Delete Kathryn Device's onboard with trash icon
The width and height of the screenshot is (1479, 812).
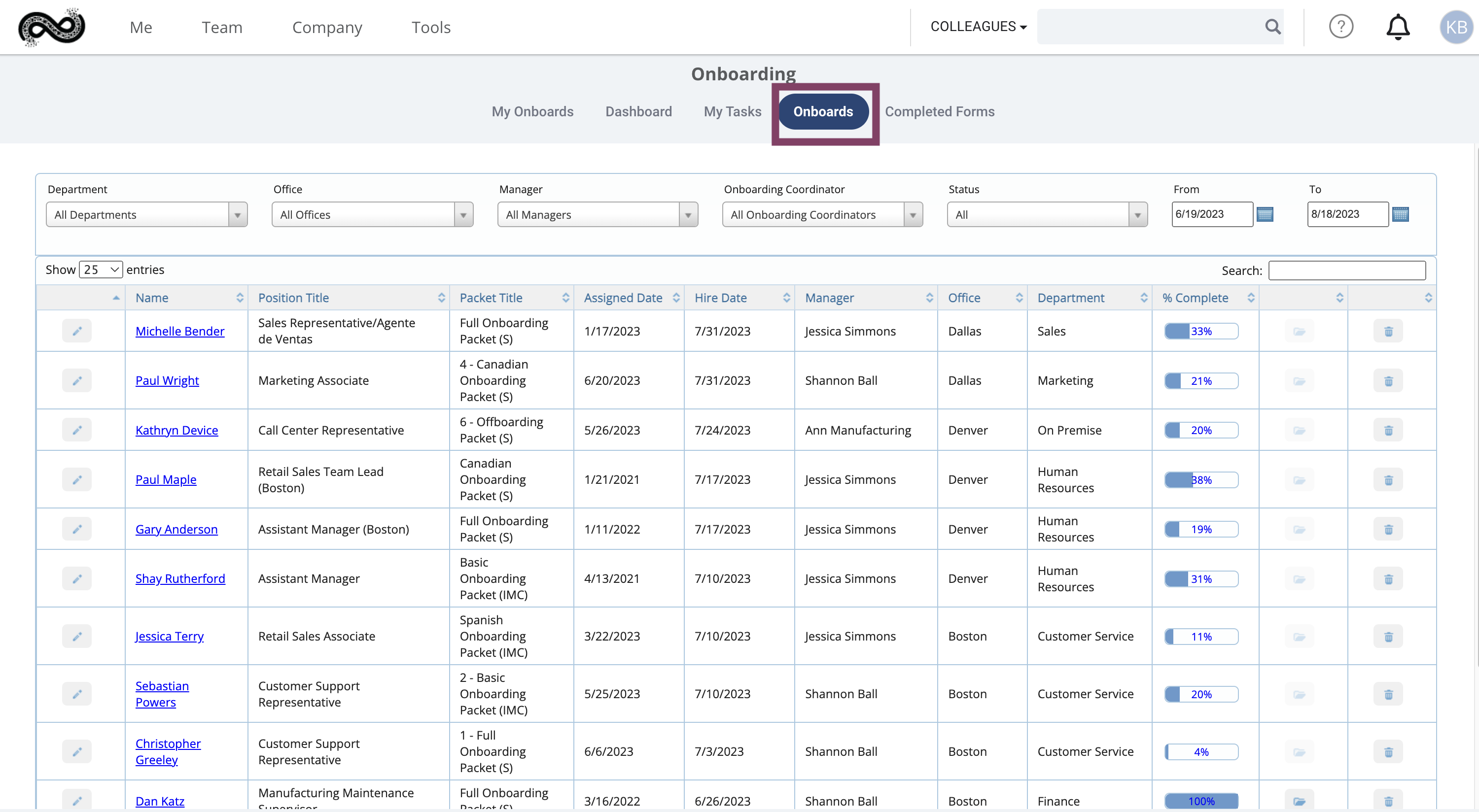tap(1388, 430)
